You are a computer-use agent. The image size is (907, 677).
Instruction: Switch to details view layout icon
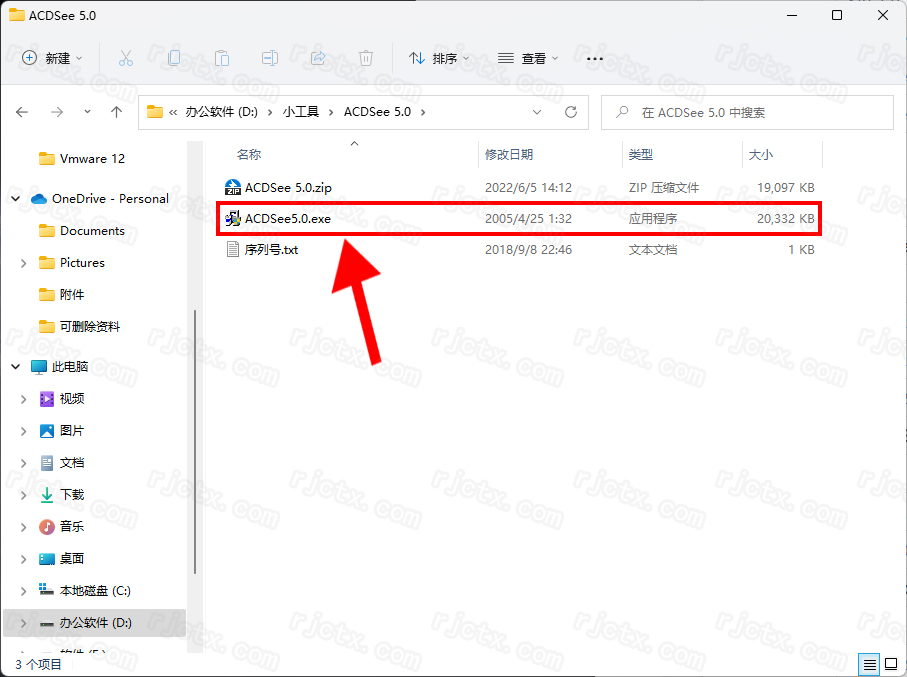tap(869, 664)
